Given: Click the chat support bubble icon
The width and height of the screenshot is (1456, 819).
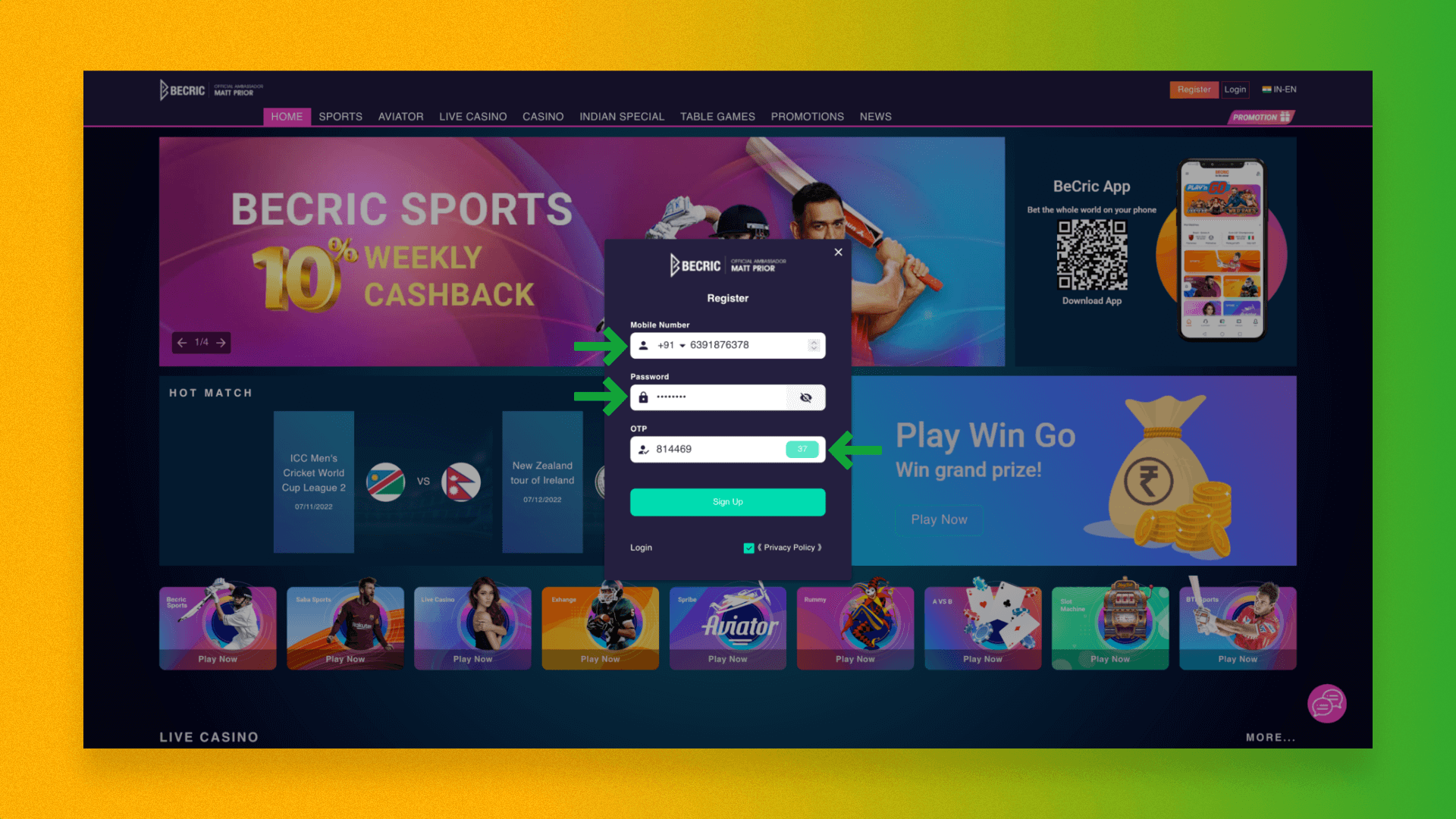Looking at the screenshot, I should [1327, 701].
